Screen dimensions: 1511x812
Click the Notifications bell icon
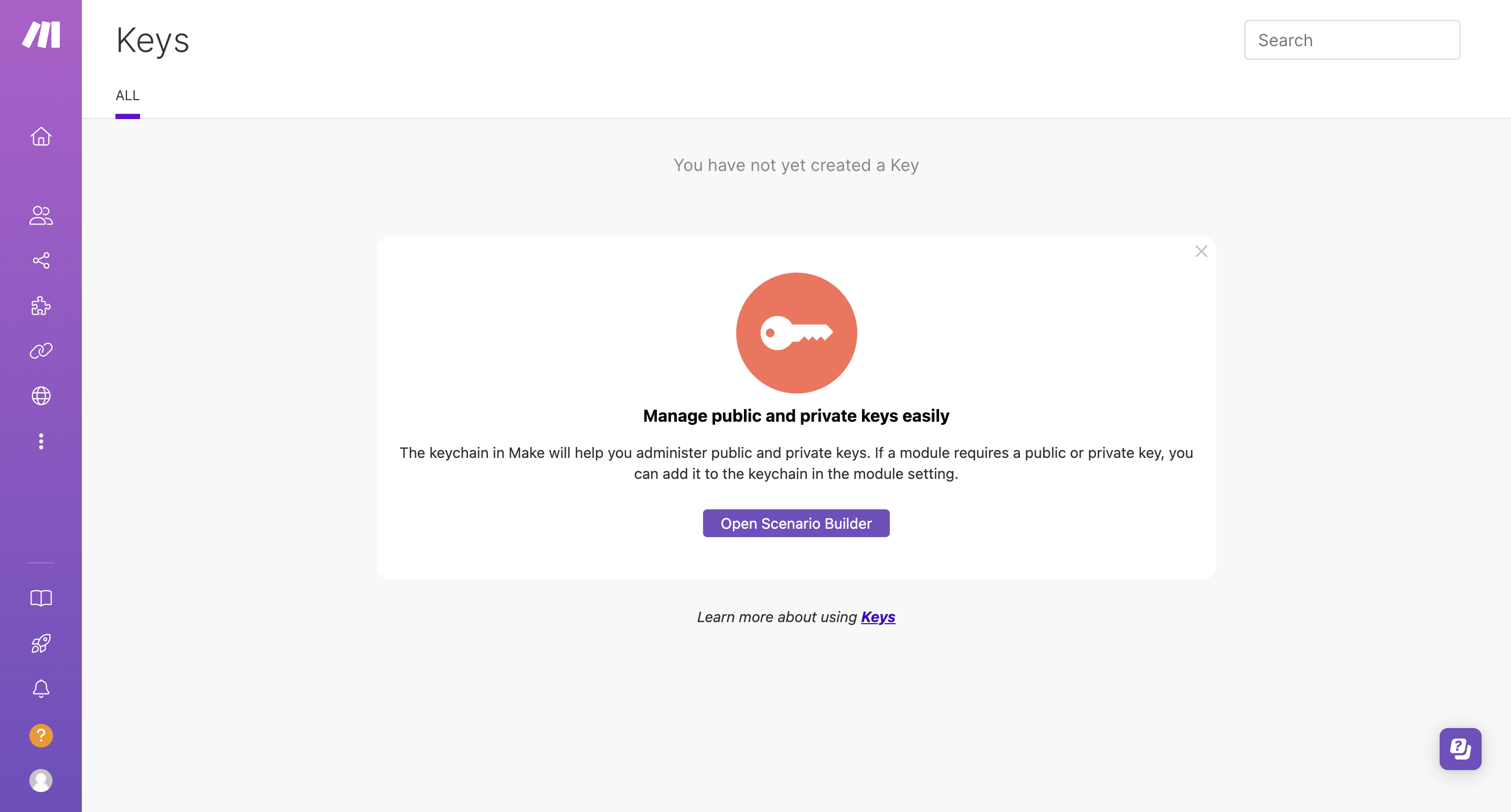(x=41, y=689)
